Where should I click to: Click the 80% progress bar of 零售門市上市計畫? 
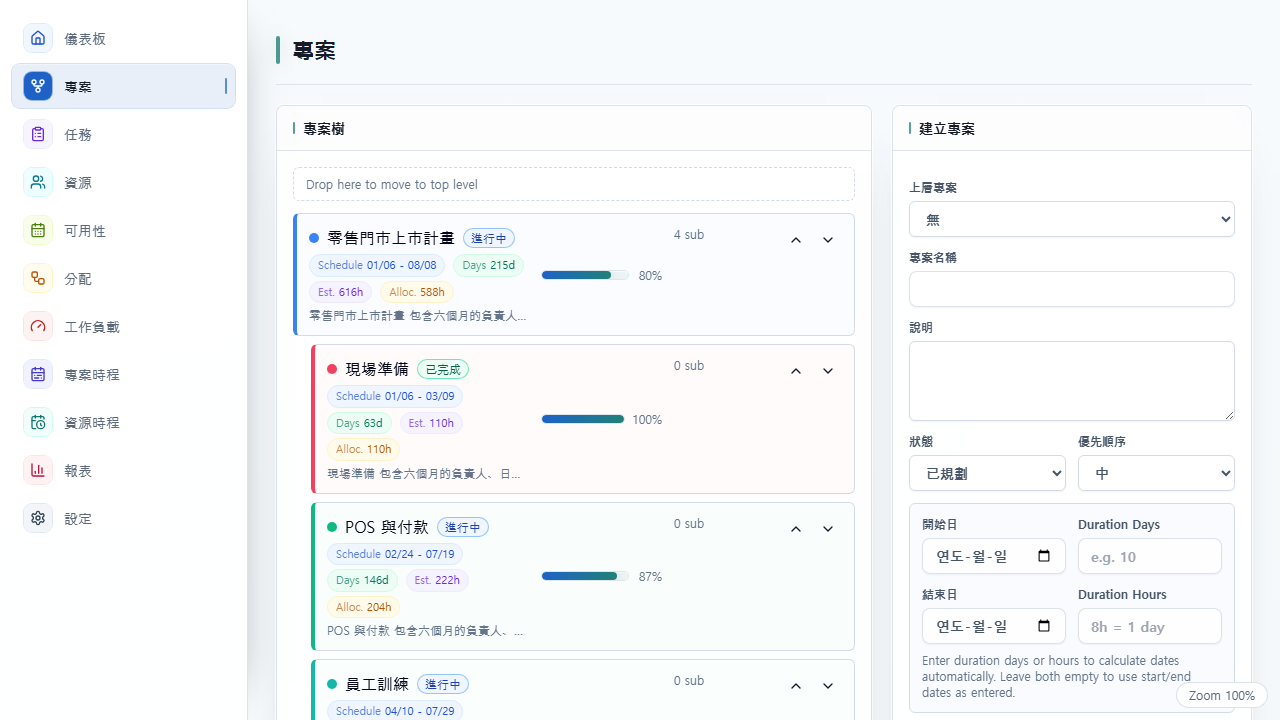(x=585, y=275)
